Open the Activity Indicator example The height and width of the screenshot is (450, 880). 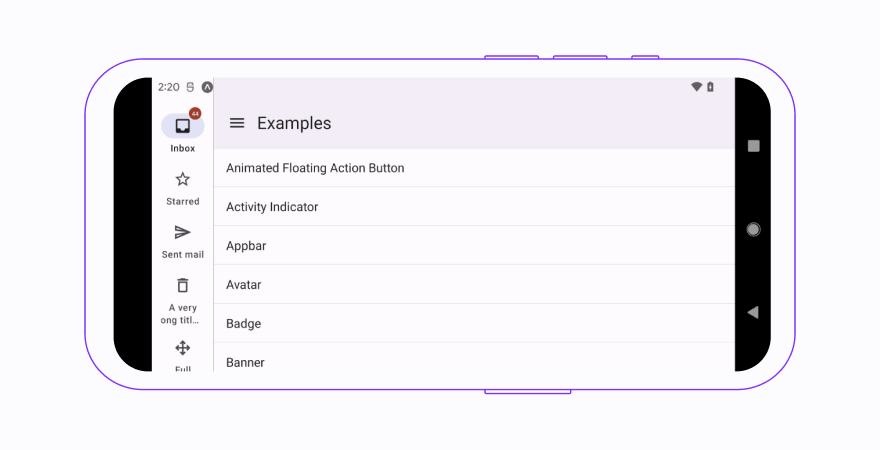point(272,207)
